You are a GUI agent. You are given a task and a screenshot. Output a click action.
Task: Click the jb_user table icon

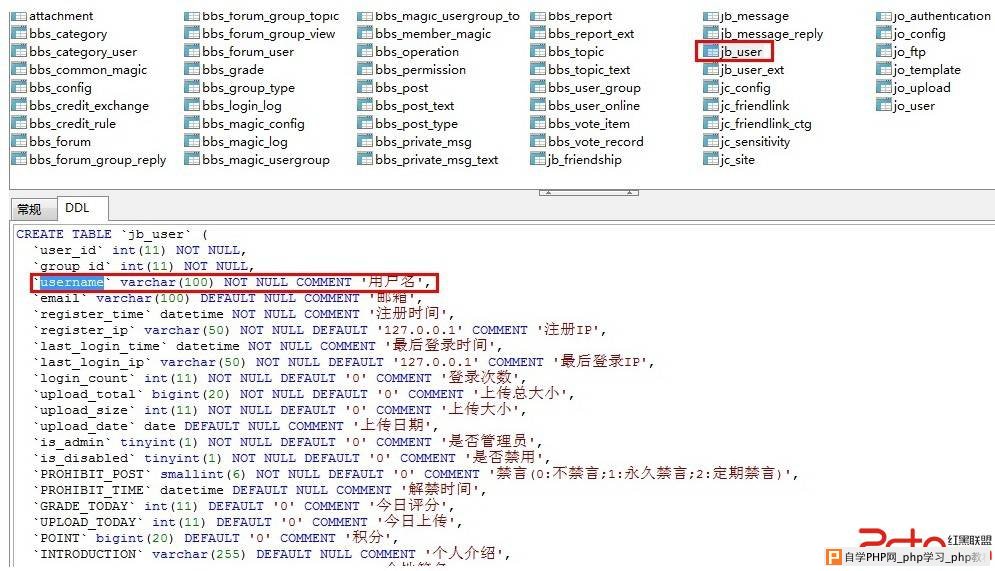(x=711, y=52)
